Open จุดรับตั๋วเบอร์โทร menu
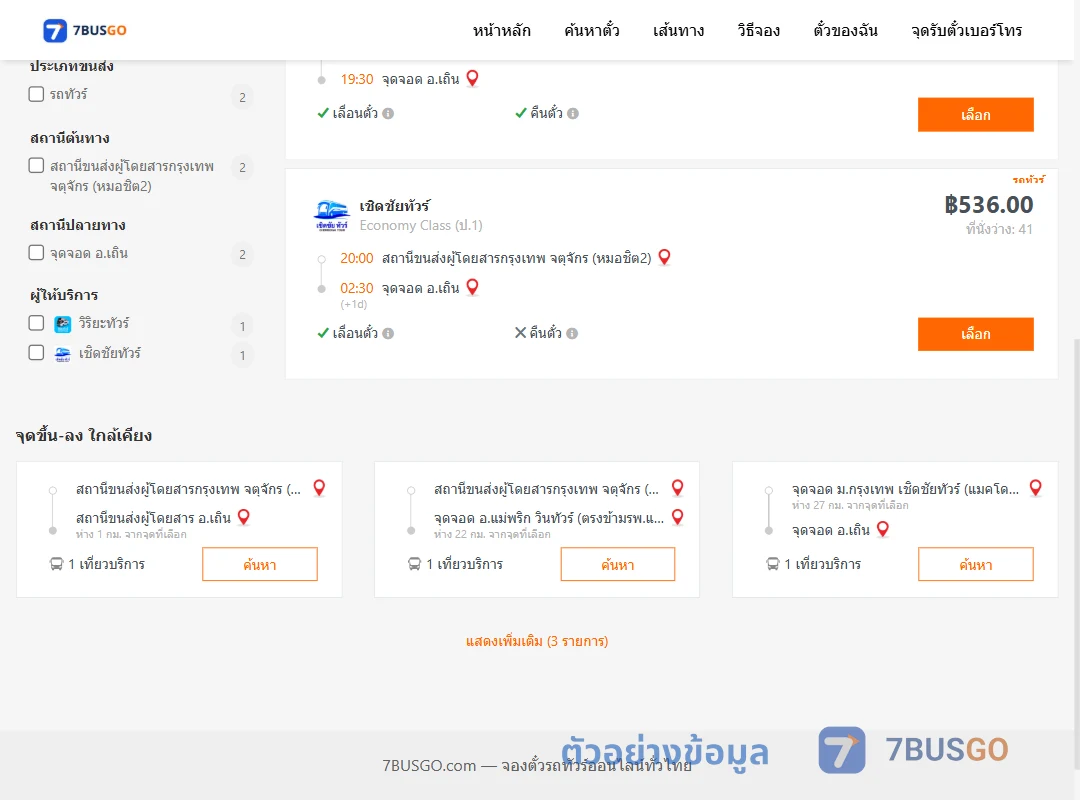Screen dimensions: 1080x800 pos(966,30)
